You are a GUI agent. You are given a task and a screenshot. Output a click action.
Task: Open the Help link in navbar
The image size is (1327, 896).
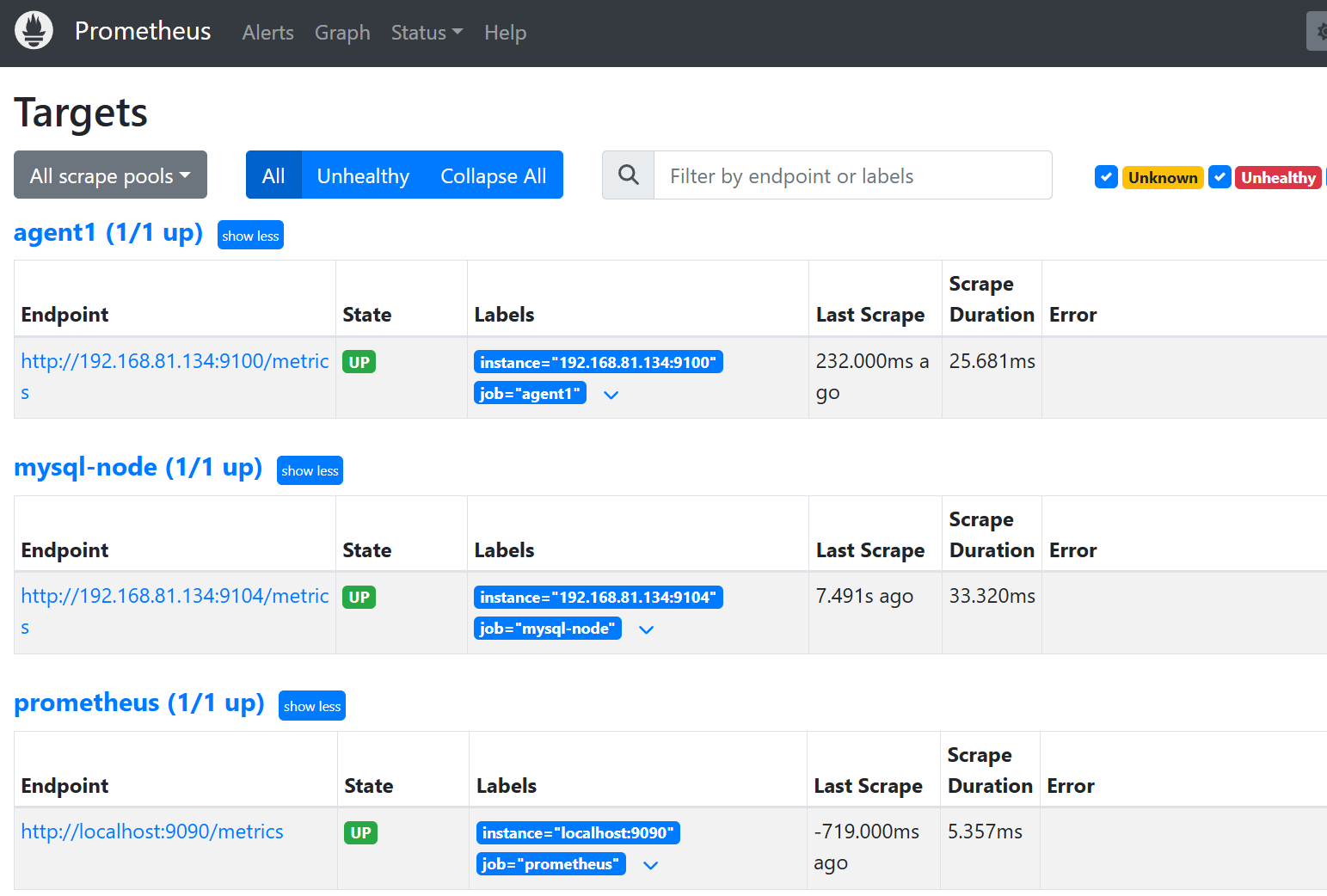pyautogui.click(x=505, y=33)
